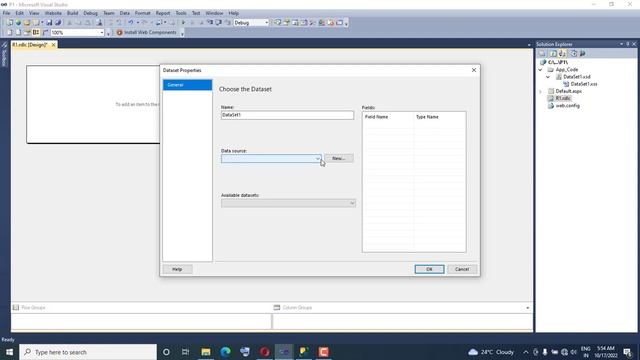This screenshot has height=360, width=640.
Task: Click OK in Dataset Properties
Action: coord(429,269)
